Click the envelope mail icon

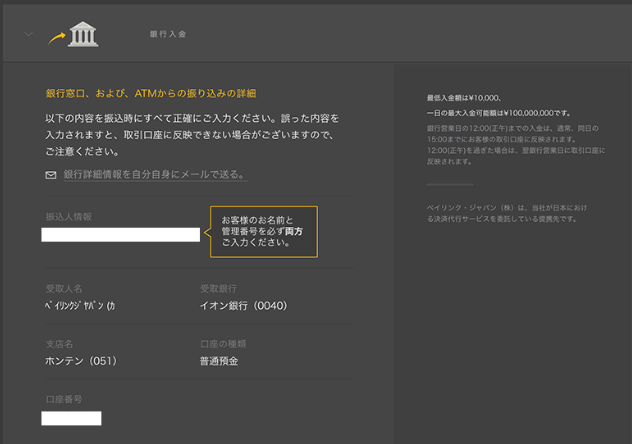click(x=51, y=175)
